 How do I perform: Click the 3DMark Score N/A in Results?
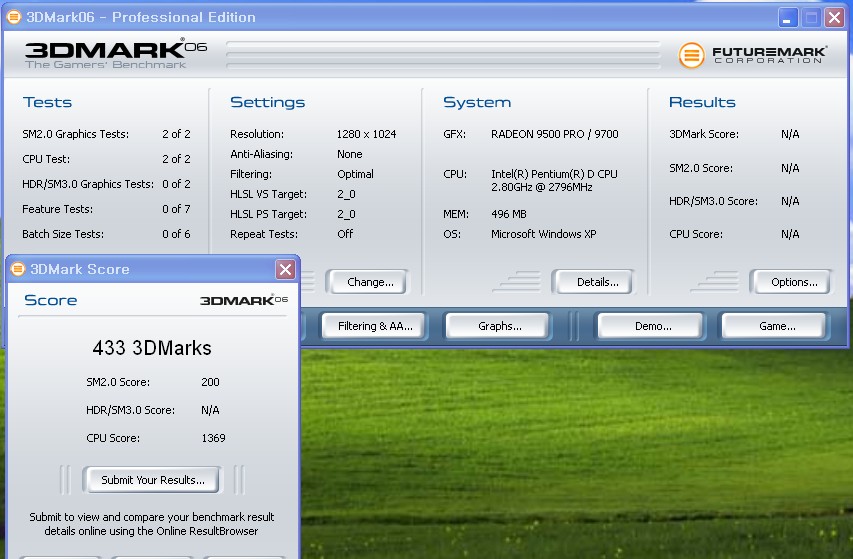[790, 134]
